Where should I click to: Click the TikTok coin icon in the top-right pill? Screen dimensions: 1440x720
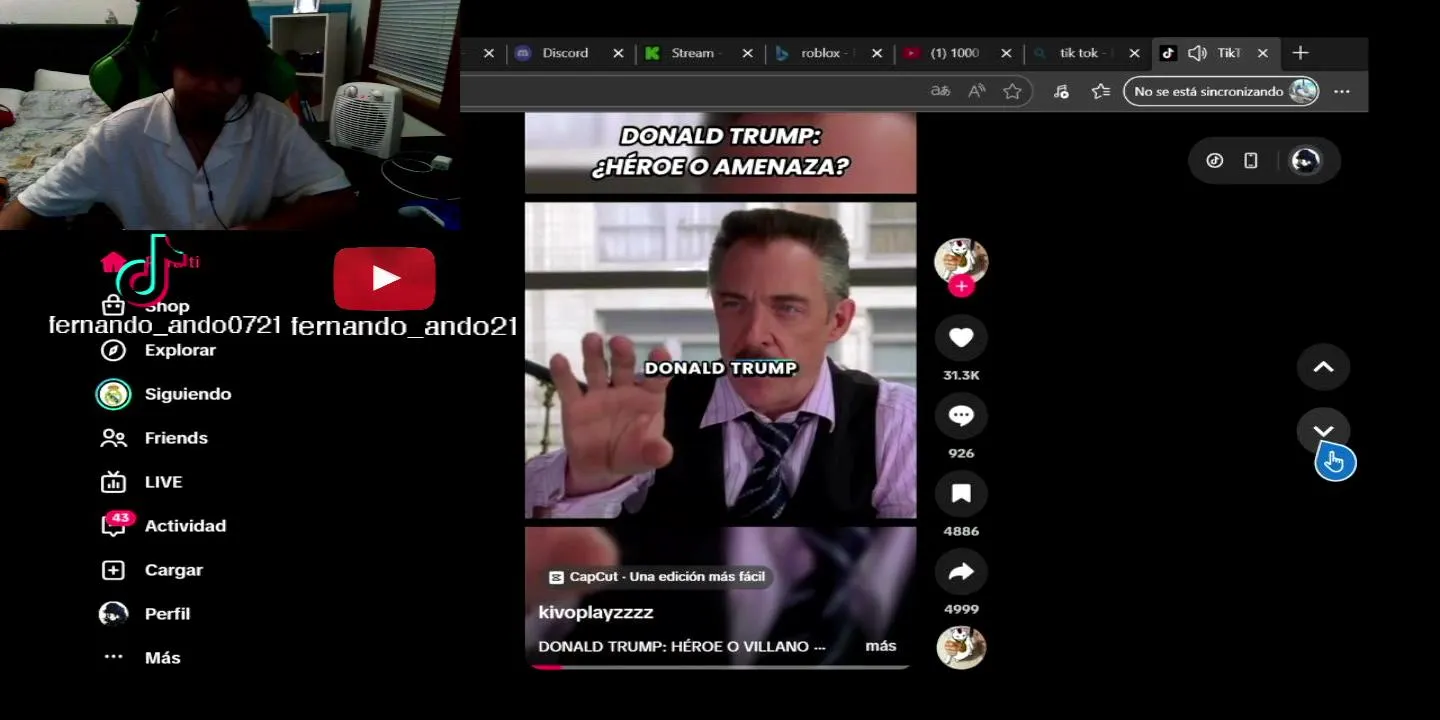click(x=1214, y=160)
